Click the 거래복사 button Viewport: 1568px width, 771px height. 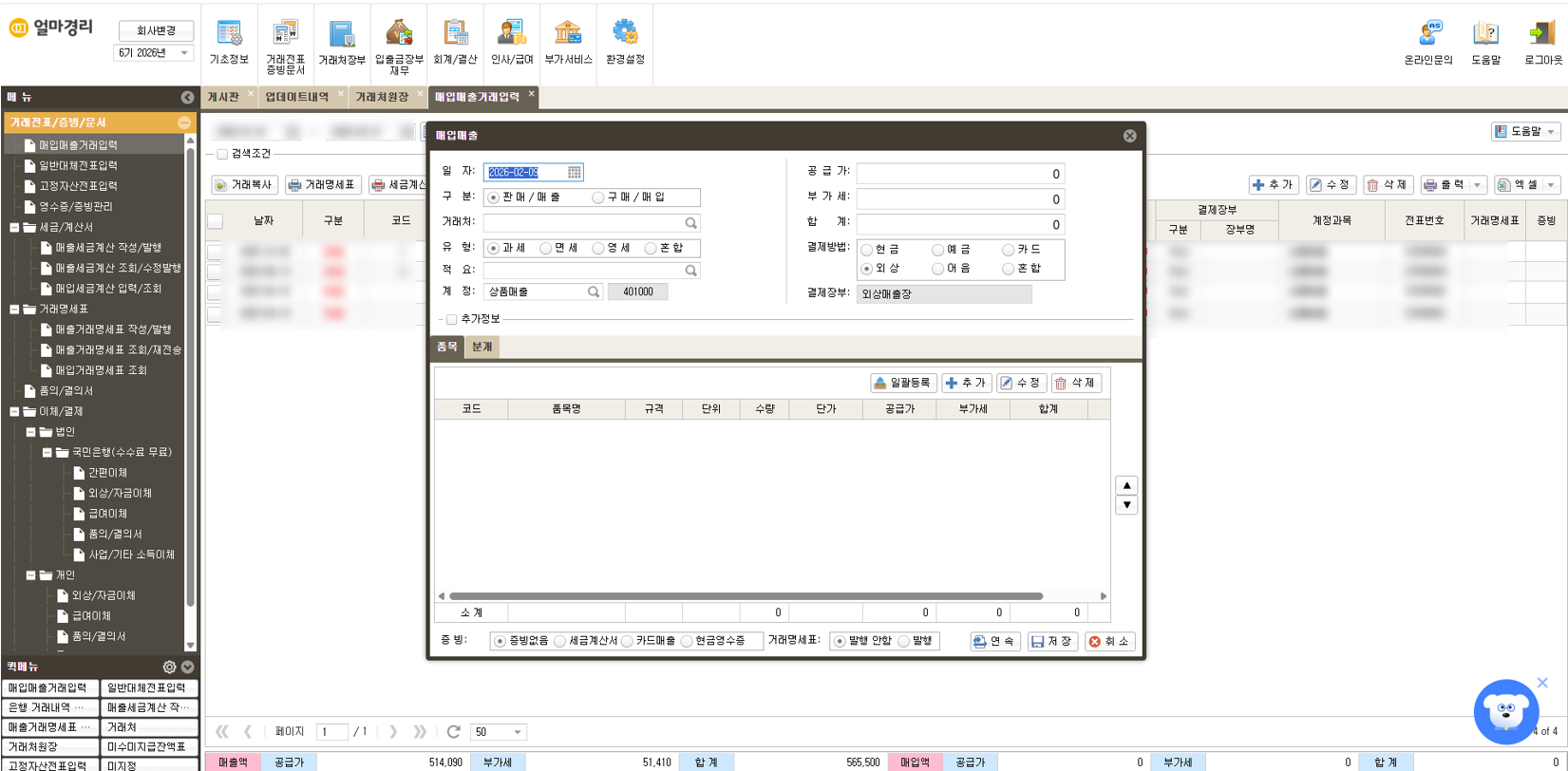(244, 185)
